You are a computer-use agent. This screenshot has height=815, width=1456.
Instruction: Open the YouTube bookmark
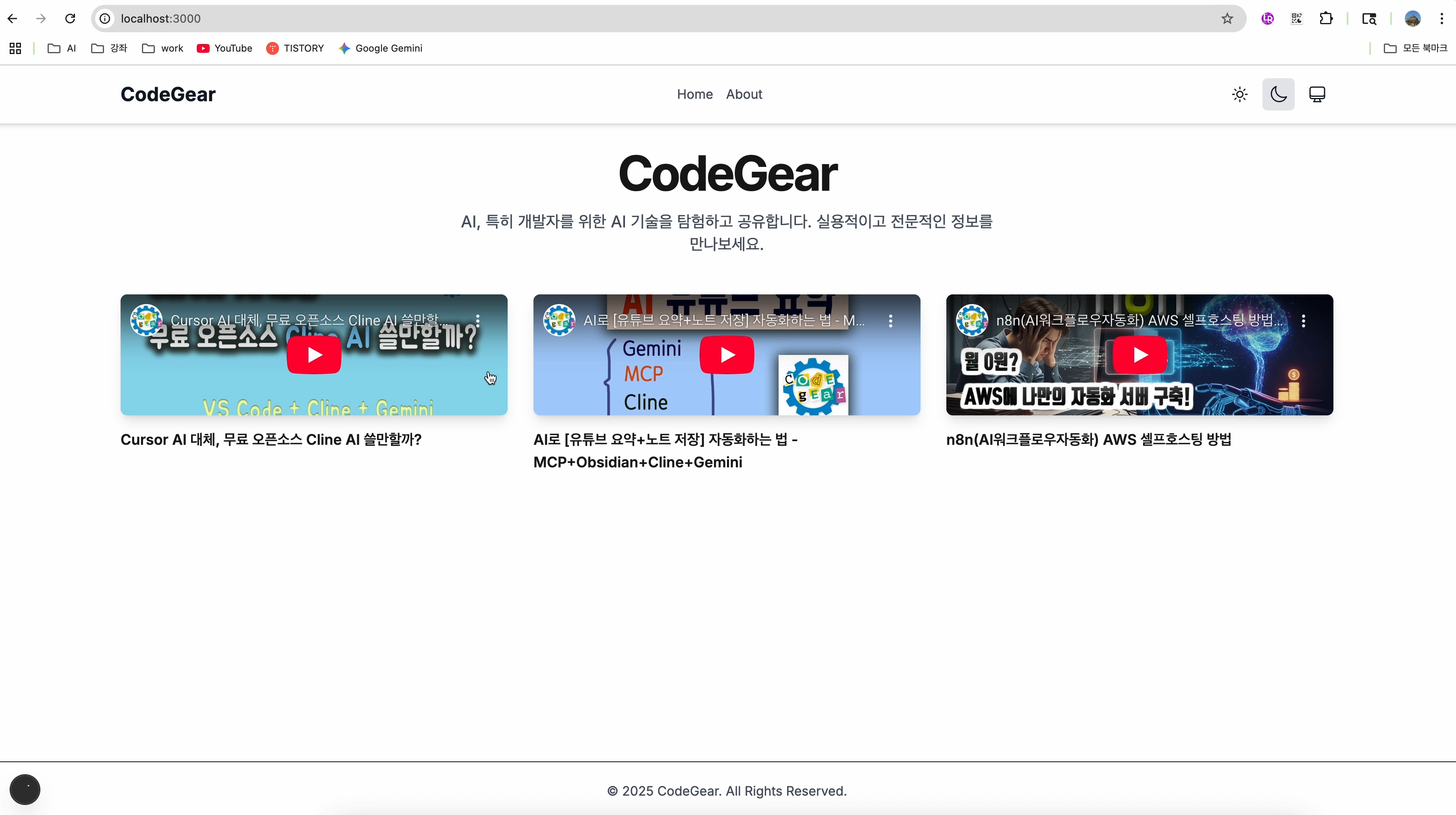(225, 49)
